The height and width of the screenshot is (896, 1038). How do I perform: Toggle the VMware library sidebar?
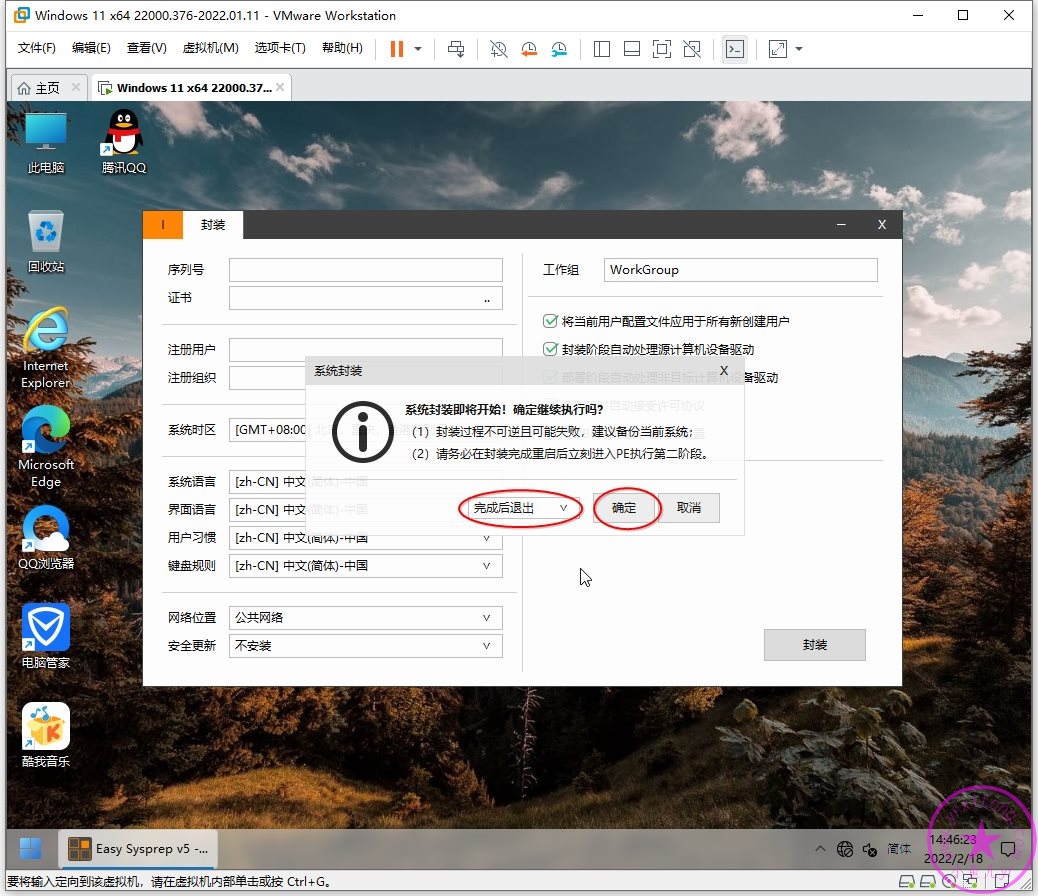602,49
